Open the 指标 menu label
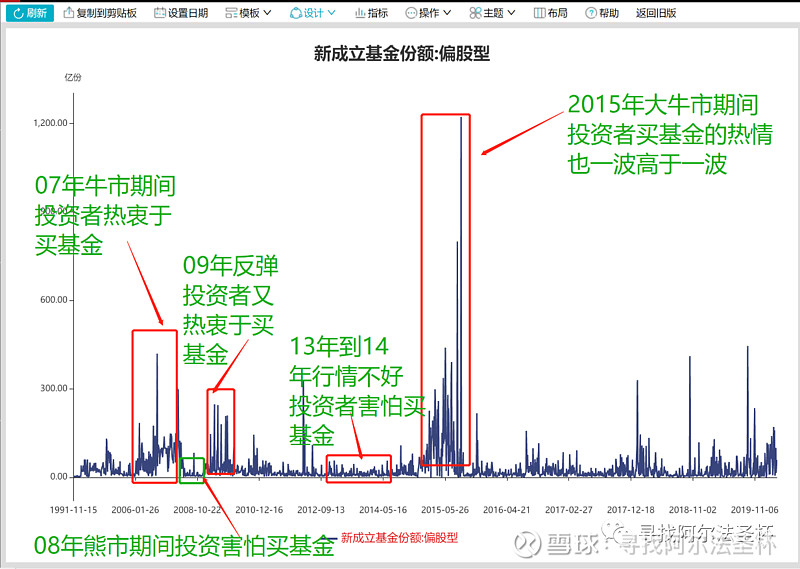The image size is (800, 569). pyautogui.click(x=378, y=13)
